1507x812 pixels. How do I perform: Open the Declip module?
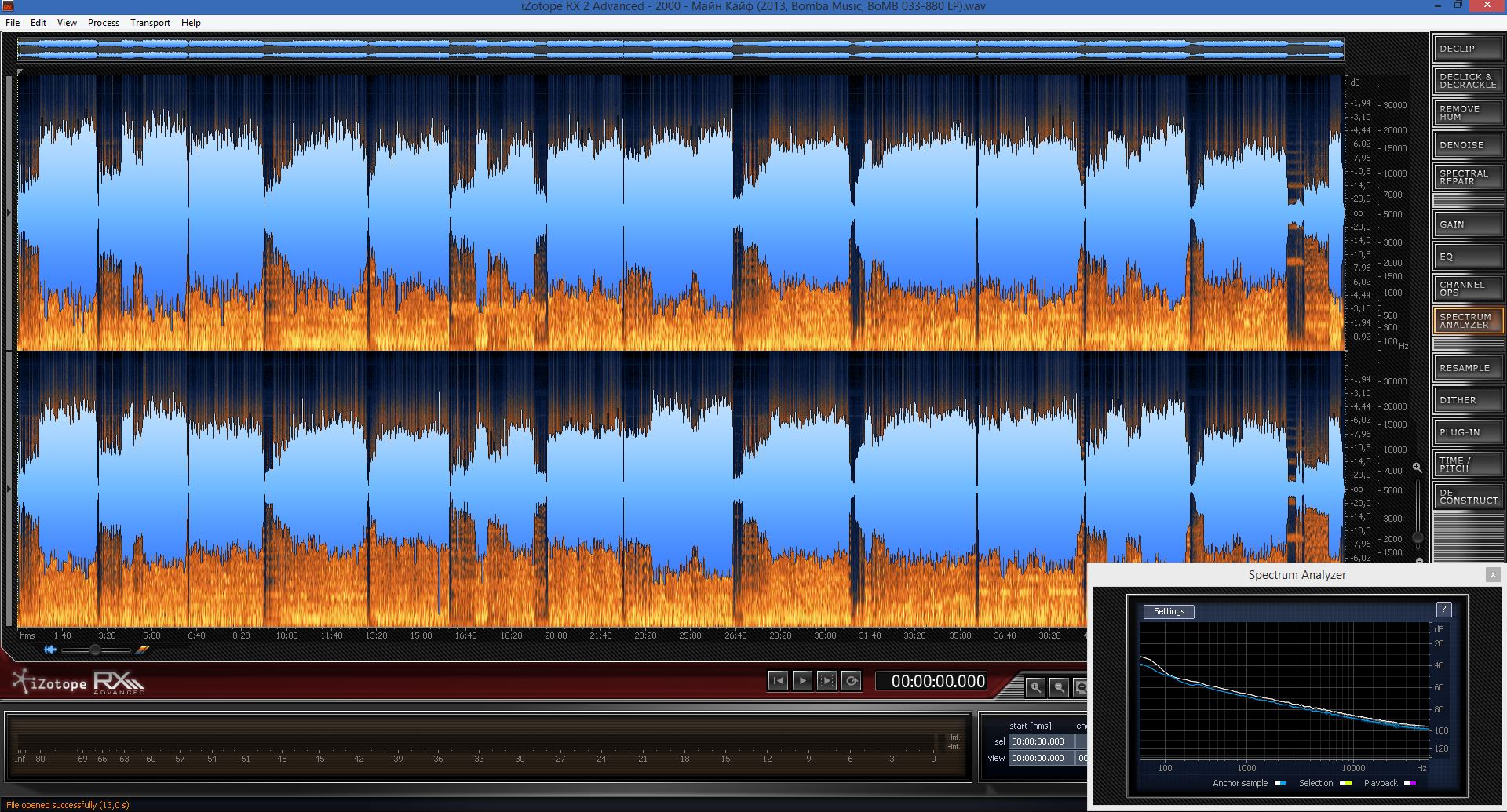pos(1468,49)
